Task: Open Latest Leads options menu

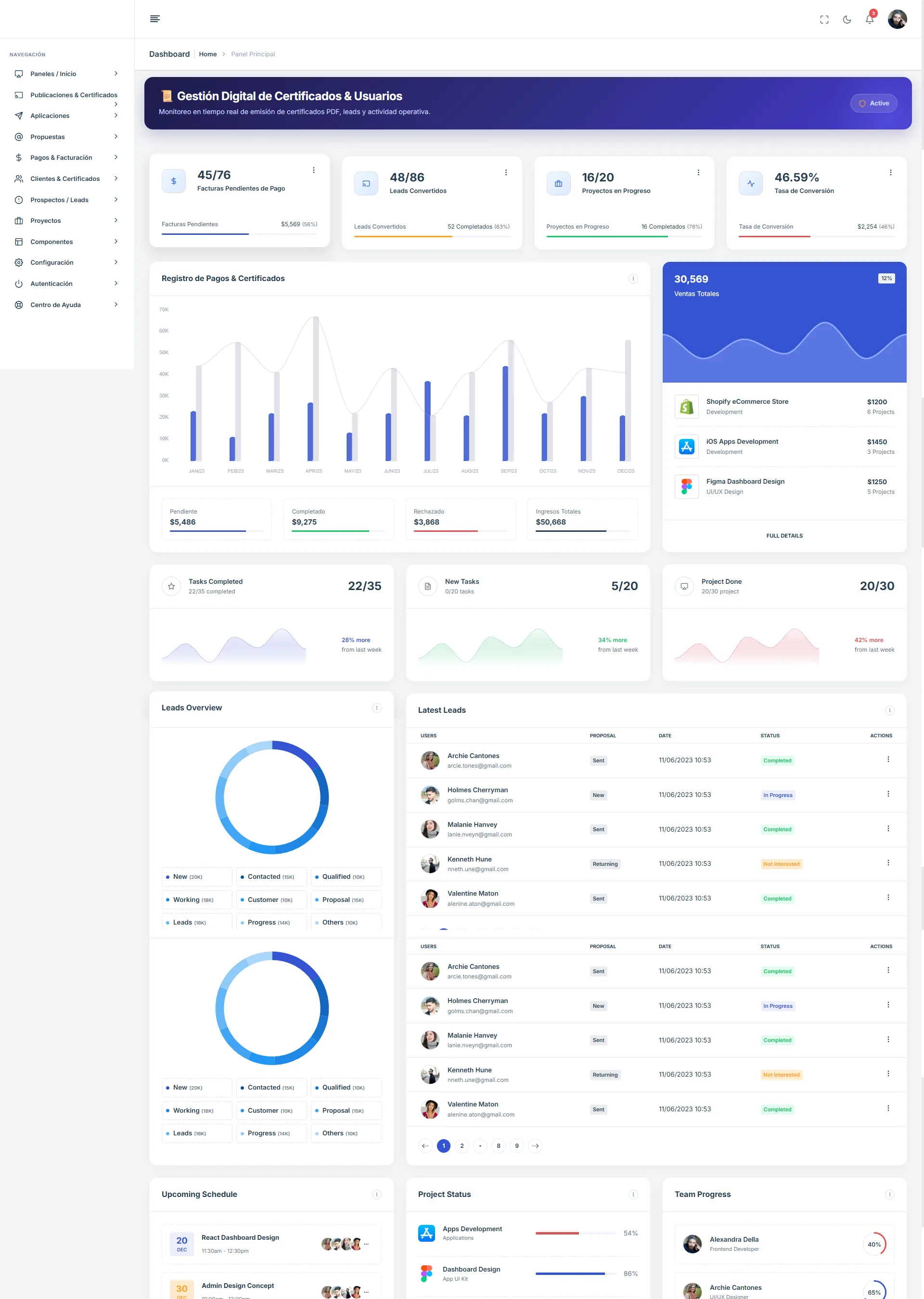Action: point(890,710)
